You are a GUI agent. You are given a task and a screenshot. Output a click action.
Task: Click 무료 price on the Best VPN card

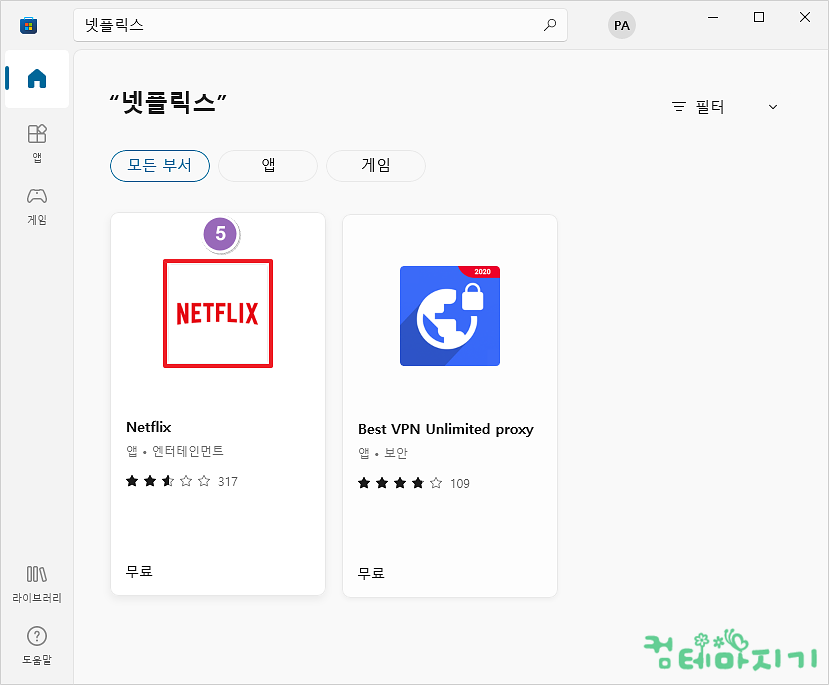(x=371, y=573)
